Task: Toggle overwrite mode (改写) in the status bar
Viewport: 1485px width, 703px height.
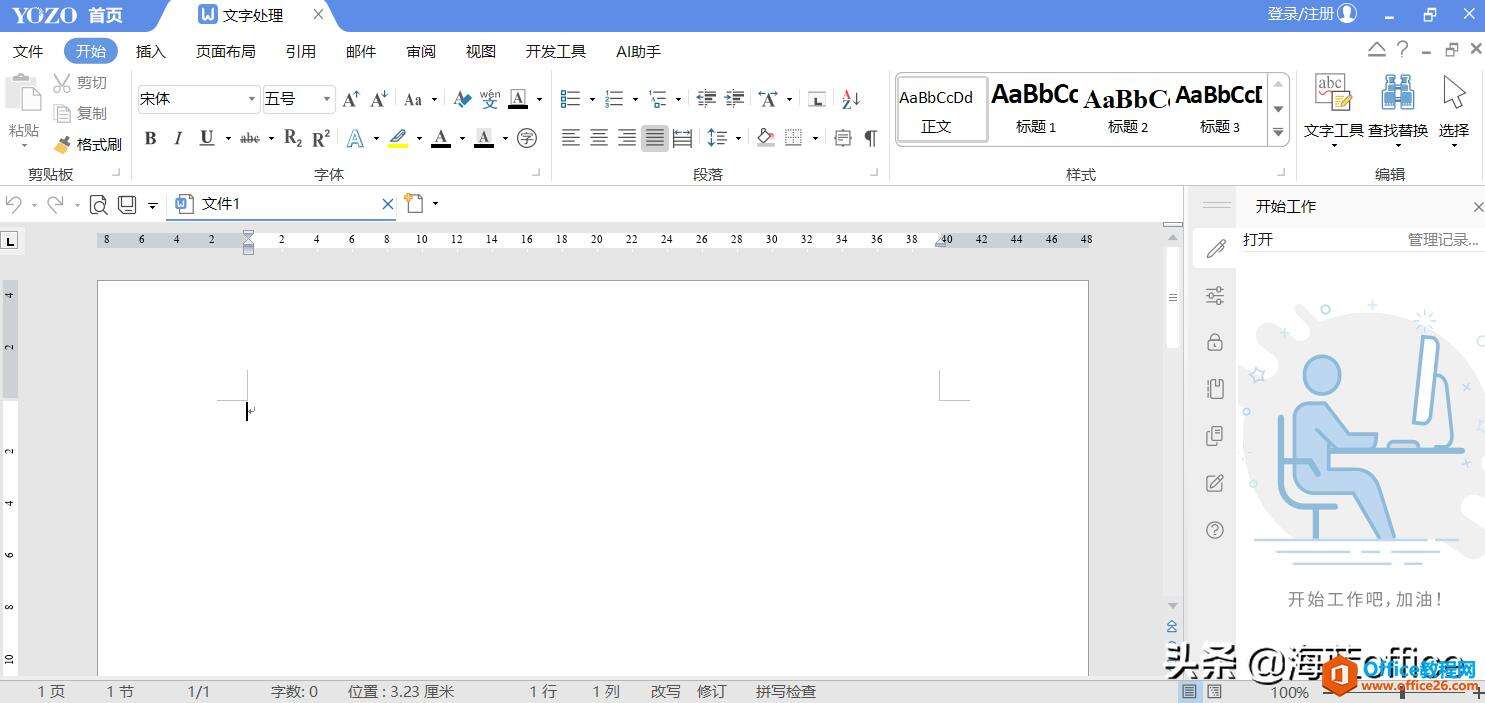Action: coord(665,691)
